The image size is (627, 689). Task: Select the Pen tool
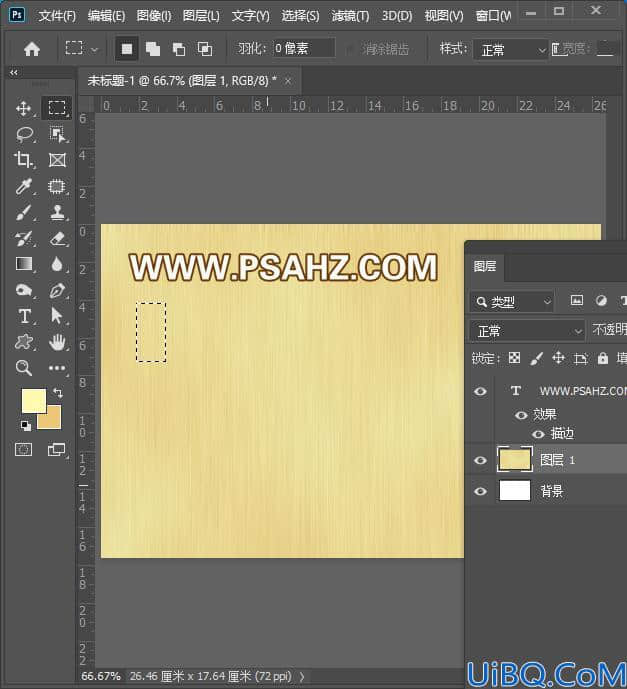(57, 290)
